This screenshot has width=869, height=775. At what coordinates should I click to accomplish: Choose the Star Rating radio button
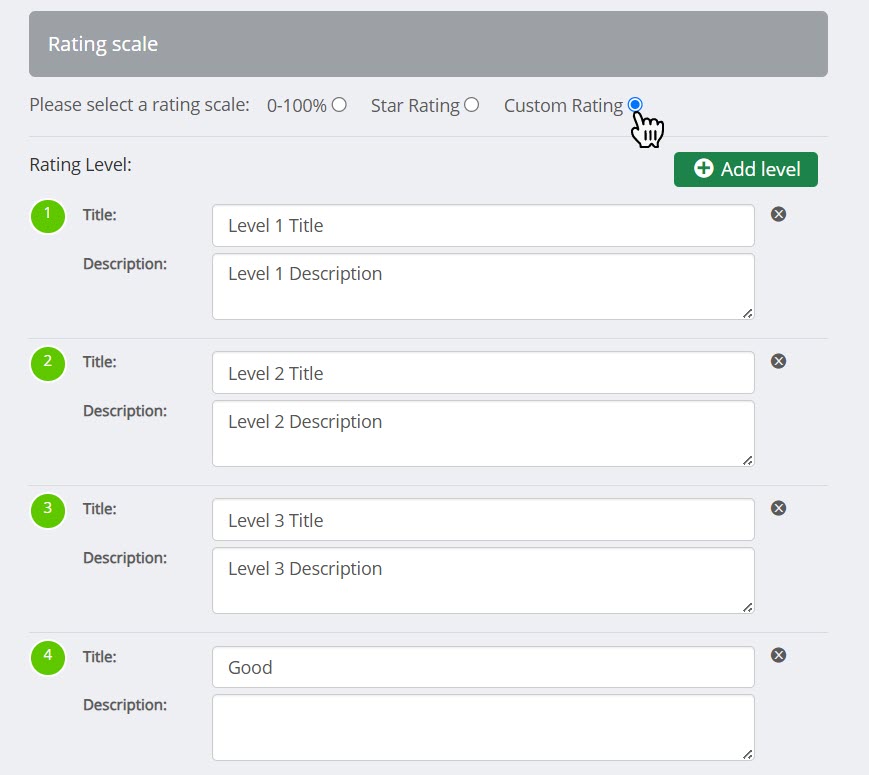click(471, 104)
